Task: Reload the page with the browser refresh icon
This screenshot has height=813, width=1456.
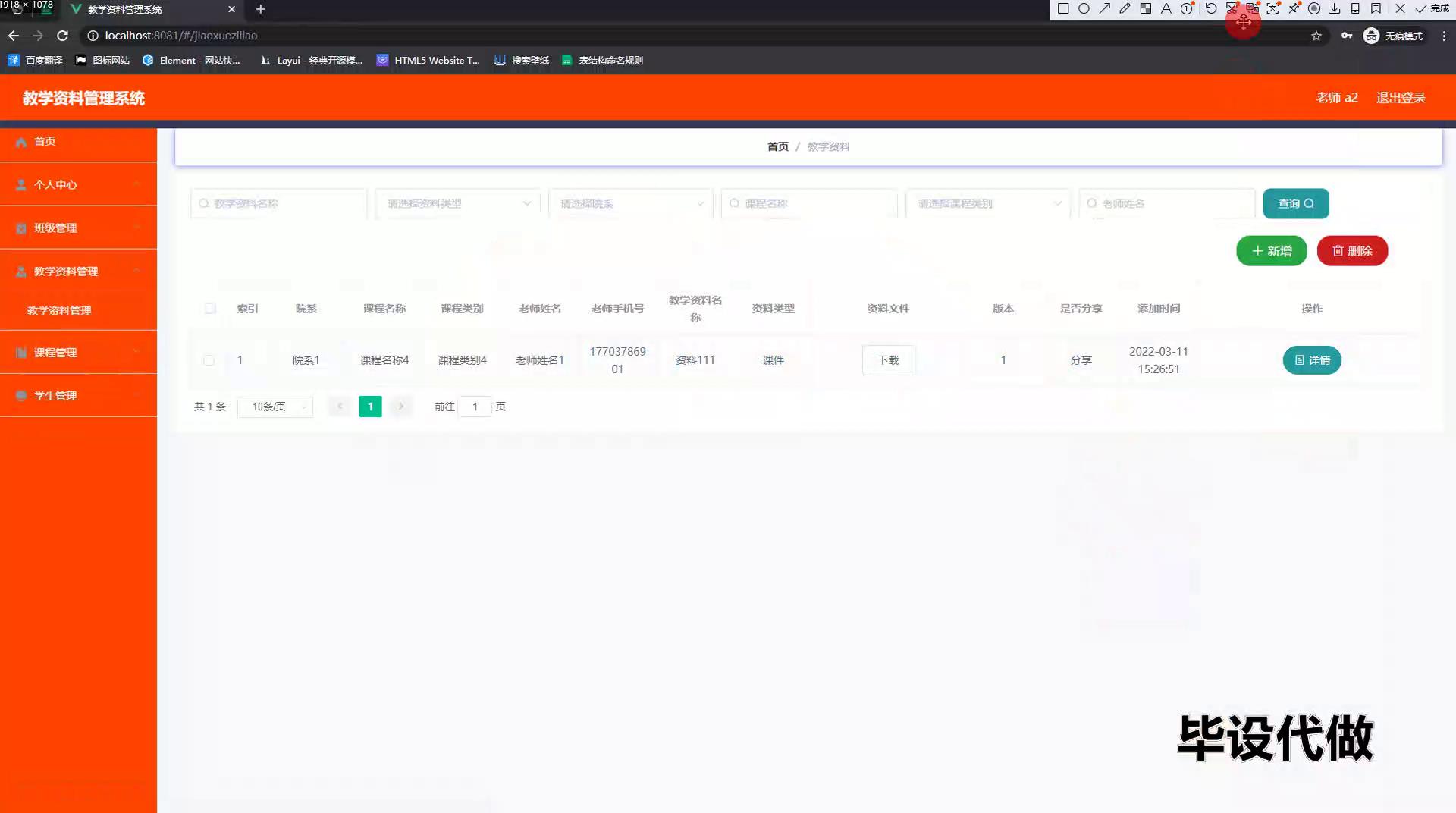Action: tap(63, 36)
